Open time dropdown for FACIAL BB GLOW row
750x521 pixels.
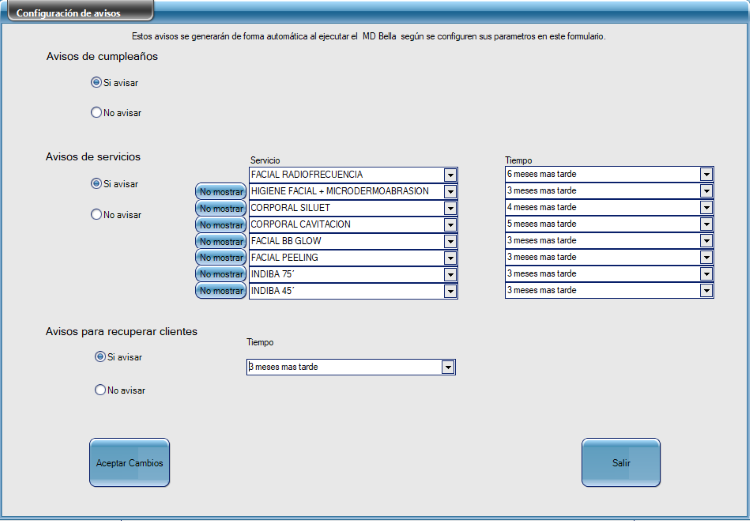point(706,241)
